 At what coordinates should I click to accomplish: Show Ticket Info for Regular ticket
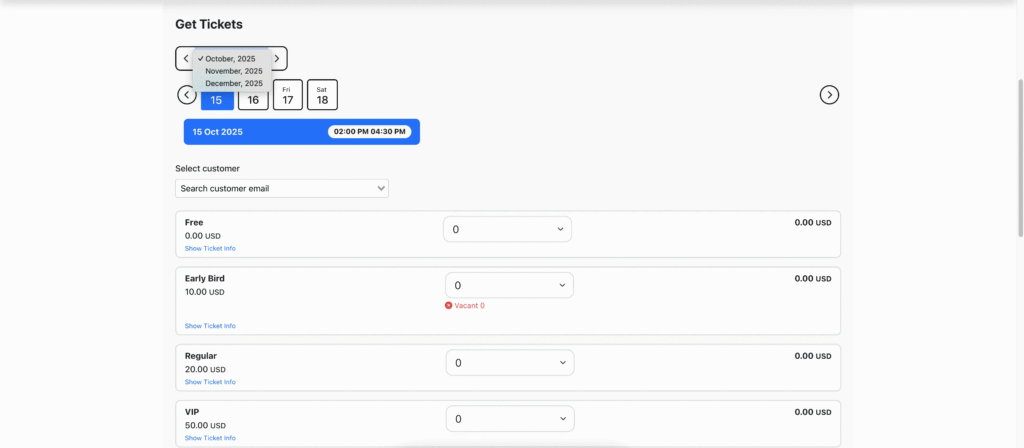click(x=210, y=382)
